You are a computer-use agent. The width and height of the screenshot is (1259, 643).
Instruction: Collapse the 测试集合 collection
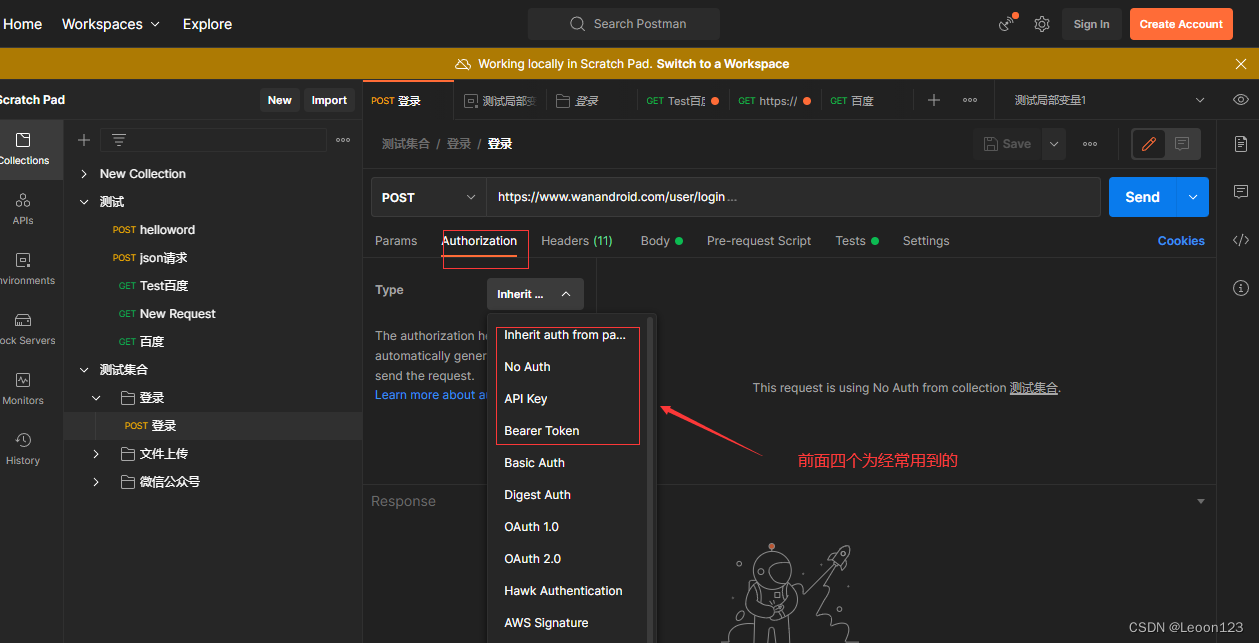[84, 370]
